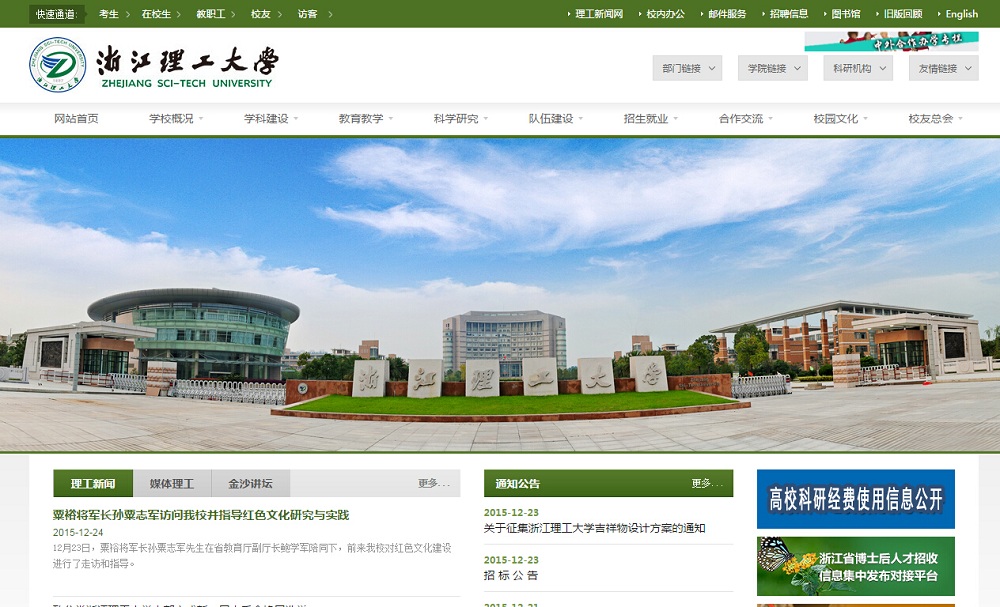The height and width of the screenshot is (607, 1000).
Task: Click 更多 in the news tab bar
Action: 434,483
